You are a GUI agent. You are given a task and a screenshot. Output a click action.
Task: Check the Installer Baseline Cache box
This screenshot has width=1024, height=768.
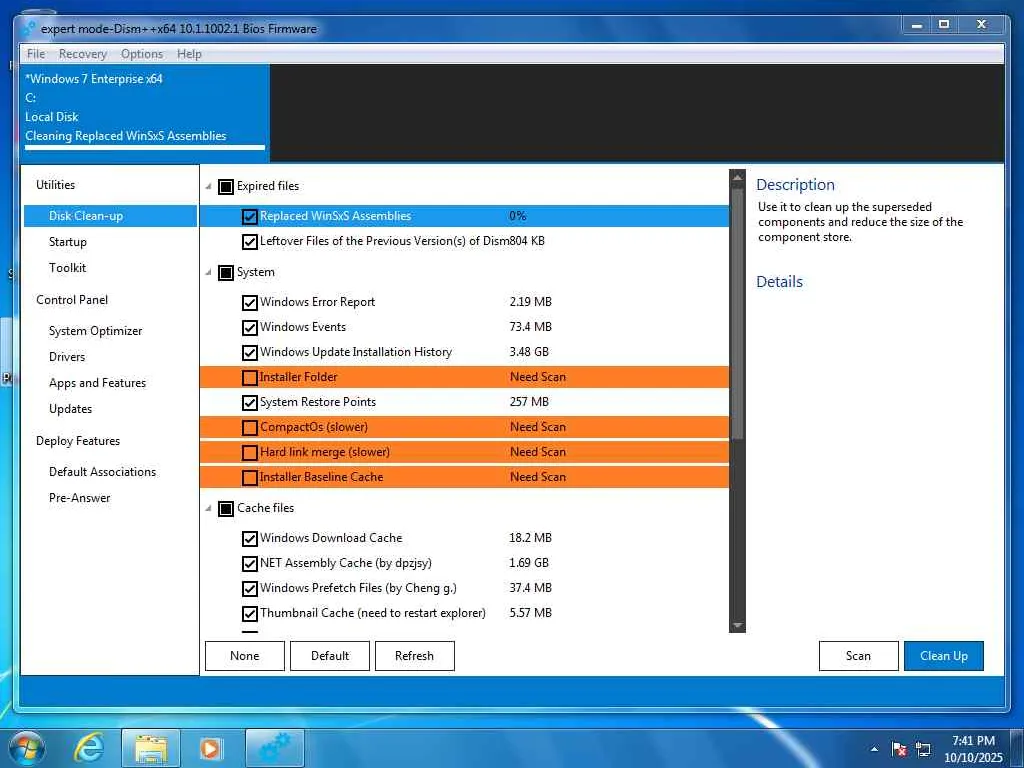[249, 477]
